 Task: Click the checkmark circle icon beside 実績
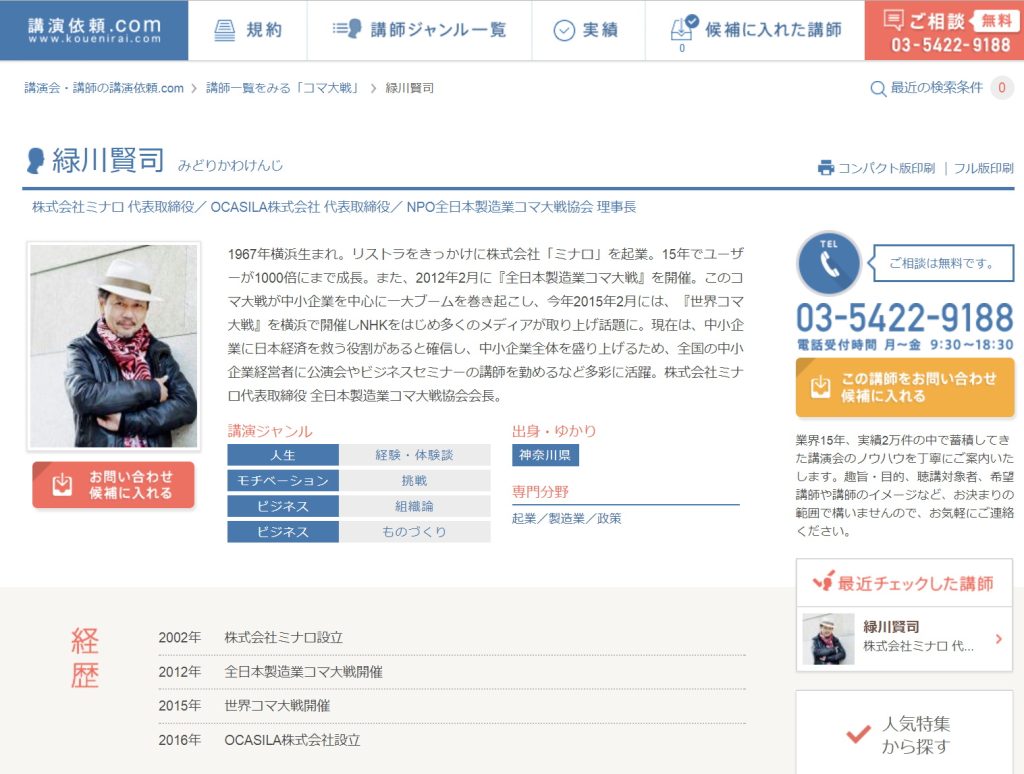(564, 30)
